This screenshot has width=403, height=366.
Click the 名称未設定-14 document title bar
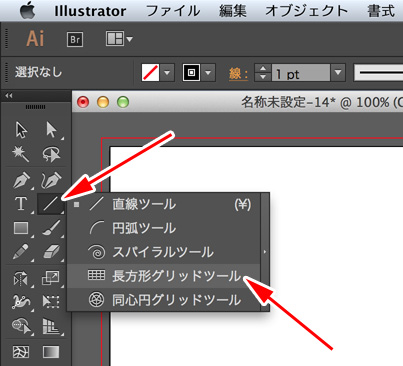[x=238, y=102]
